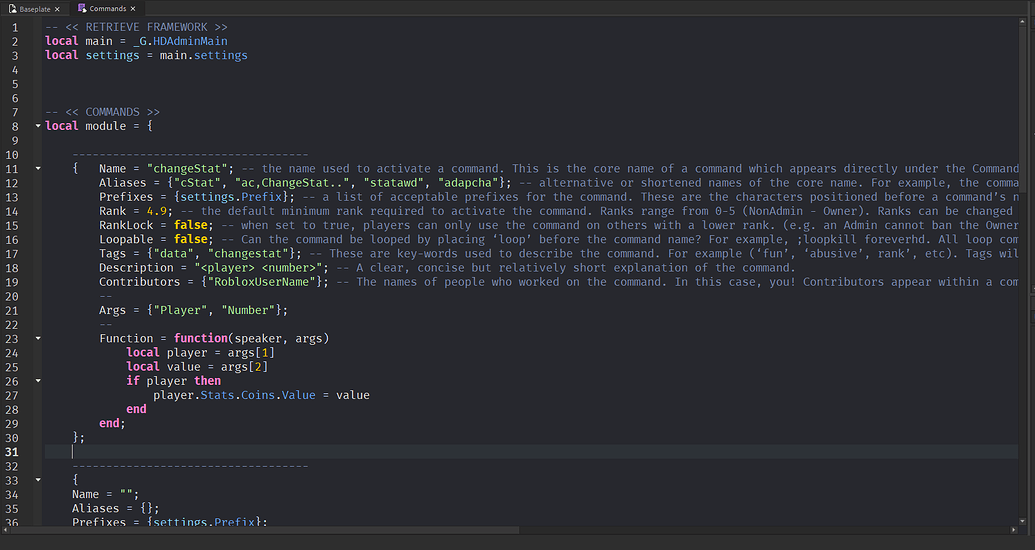Screen dimensions: 1035x550
Task: Switch to the Baseplate tab
Action: pos(34,8)
